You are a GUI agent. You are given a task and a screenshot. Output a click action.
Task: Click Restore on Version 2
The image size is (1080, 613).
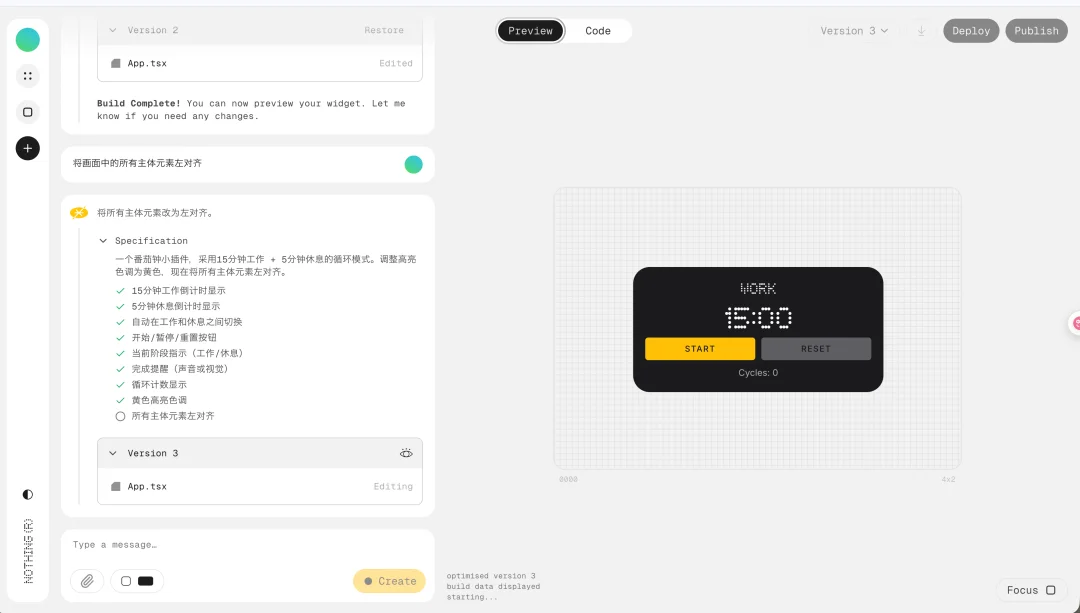pos(383,30)
